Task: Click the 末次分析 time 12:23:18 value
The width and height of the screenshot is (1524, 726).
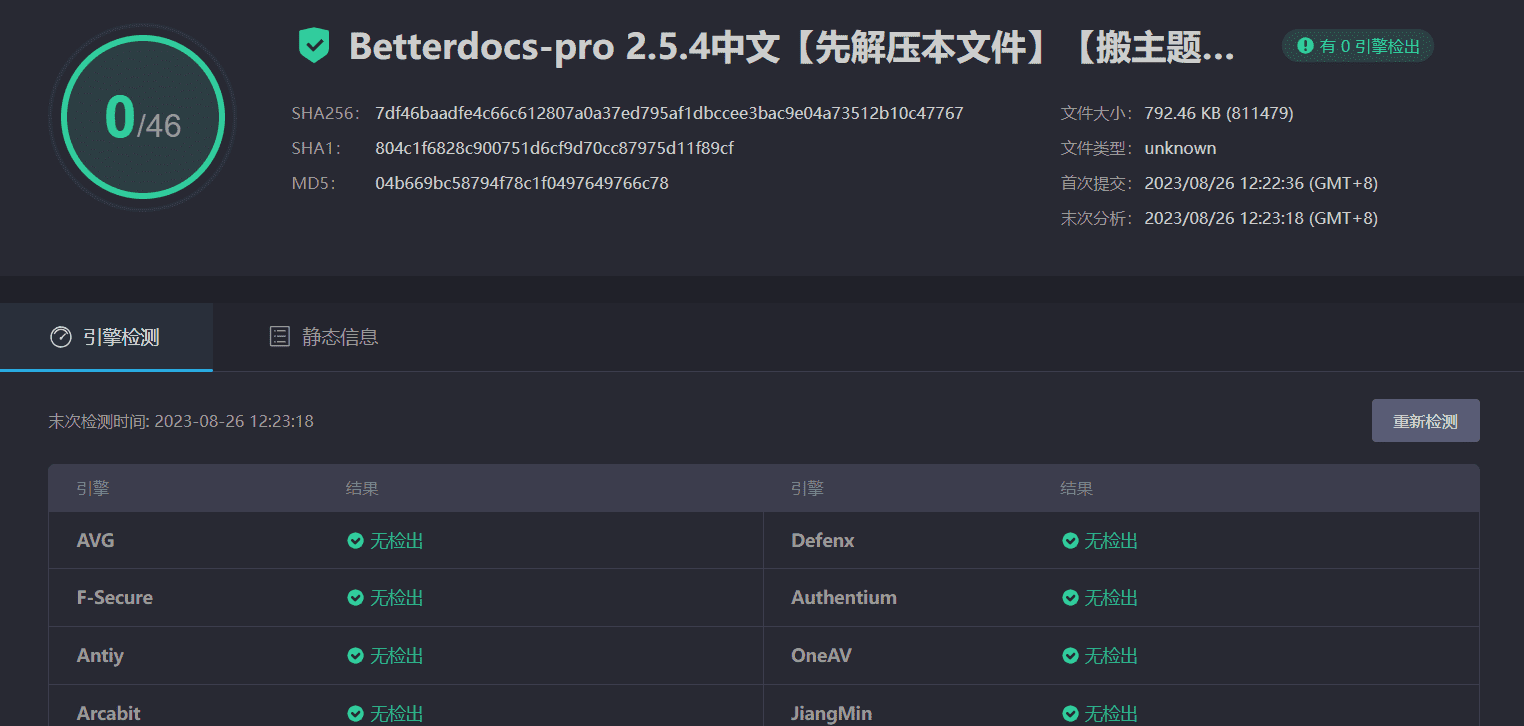Action: click(1261, 218)
